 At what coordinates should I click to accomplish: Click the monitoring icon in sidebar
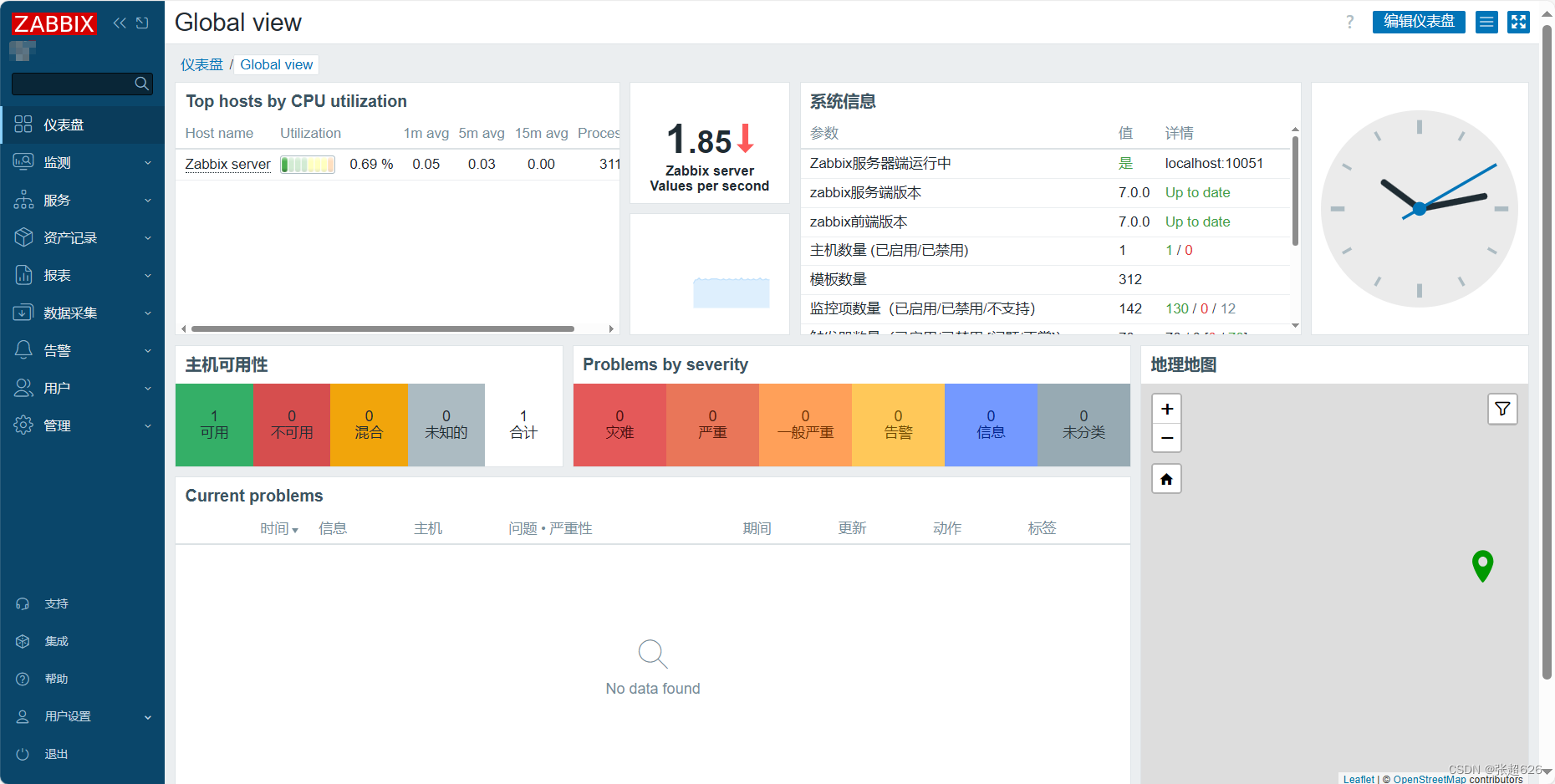[23, 162]
